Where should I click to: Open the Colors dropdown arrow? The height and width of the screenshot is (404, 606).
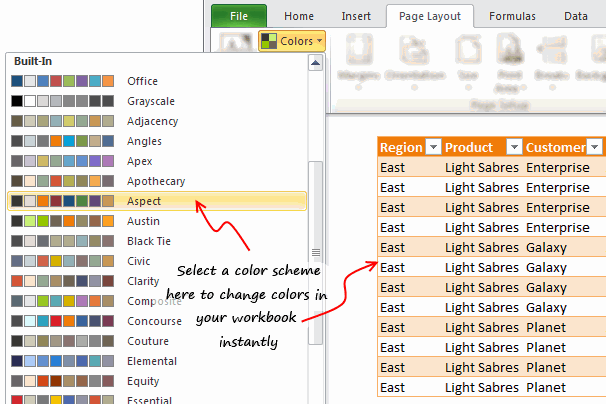[320, 41]
